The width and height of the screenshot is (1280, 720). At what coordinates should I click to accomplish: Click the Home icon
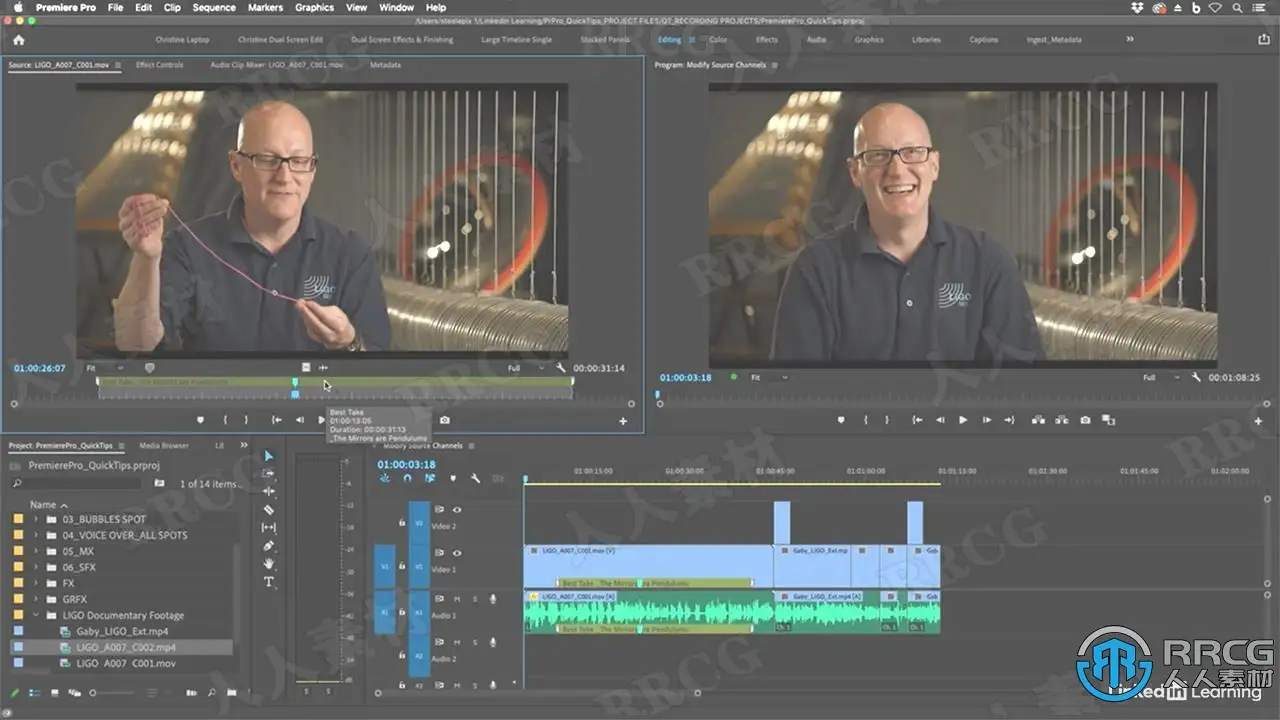tap(18, 40)
